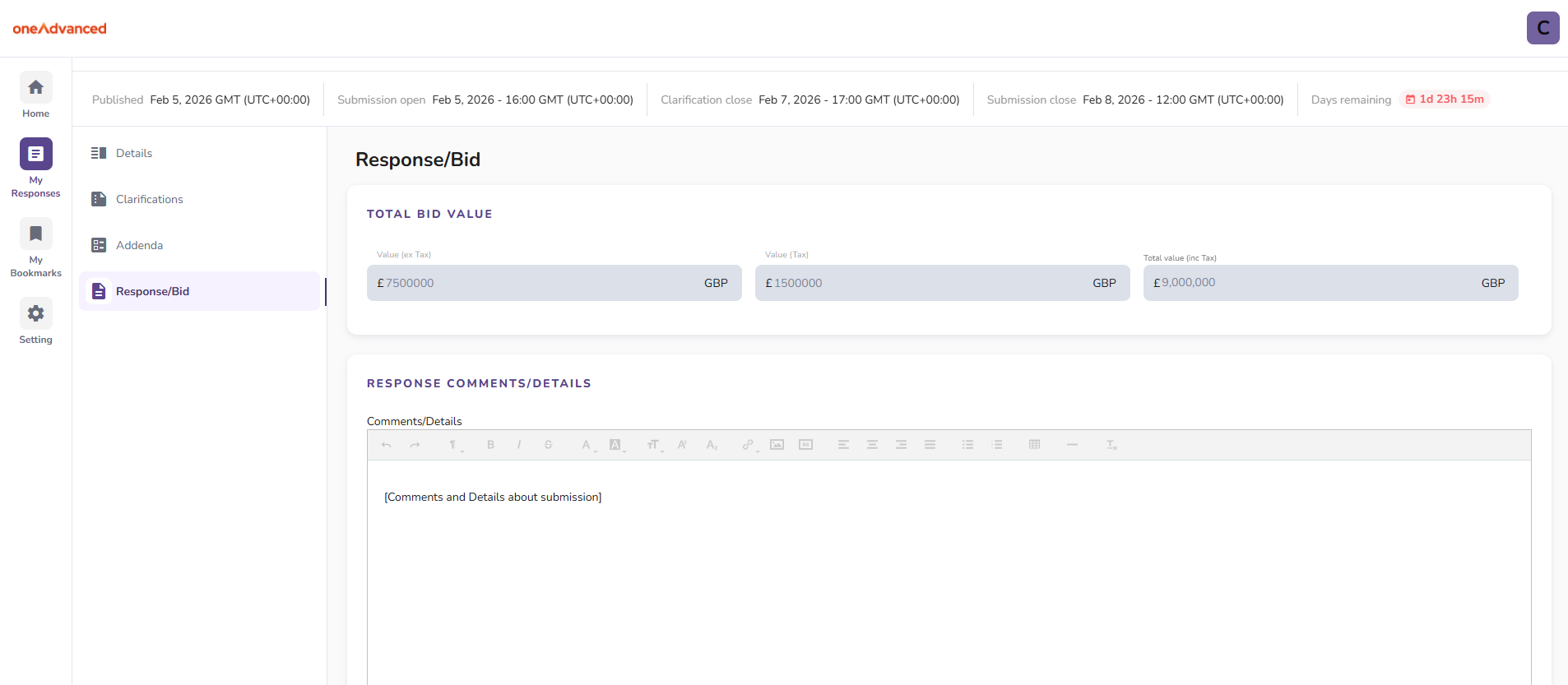This screenshot has width=1568, height=685.
Task: Click the Submission close date Feb 8, 2026
Action: tap(1183, 100)
